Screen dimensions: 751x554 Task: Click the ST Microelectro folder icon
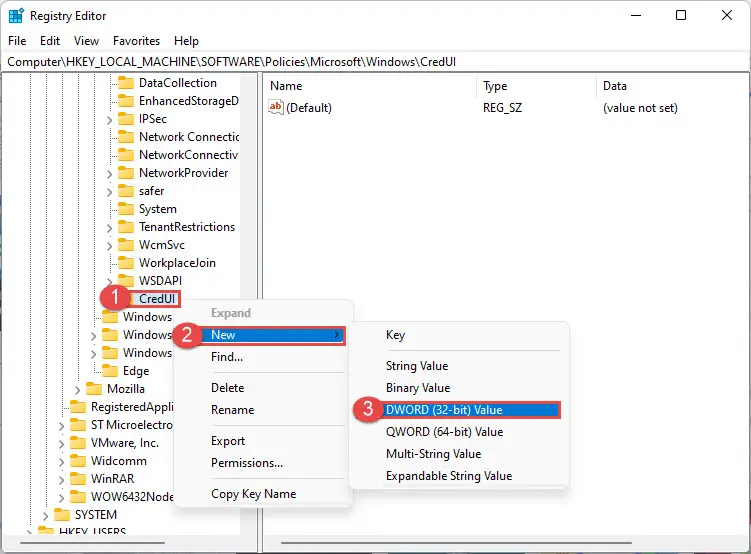coord(78,425)
